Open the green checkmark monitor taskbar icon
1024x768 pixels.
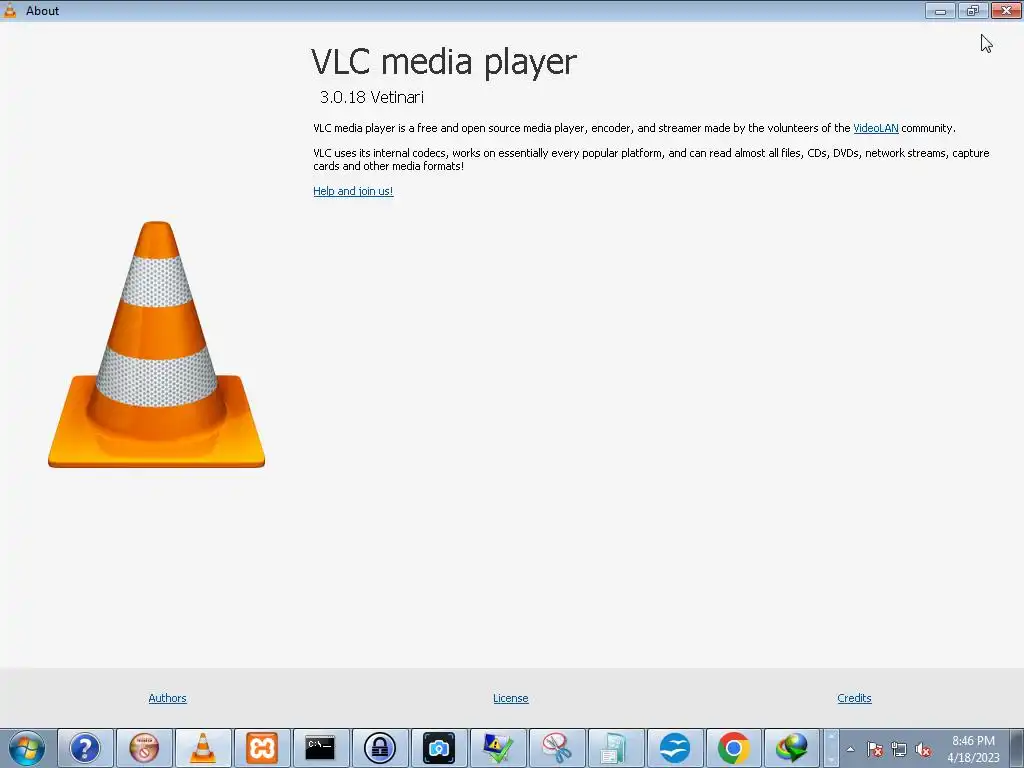(x=498, y=748)
